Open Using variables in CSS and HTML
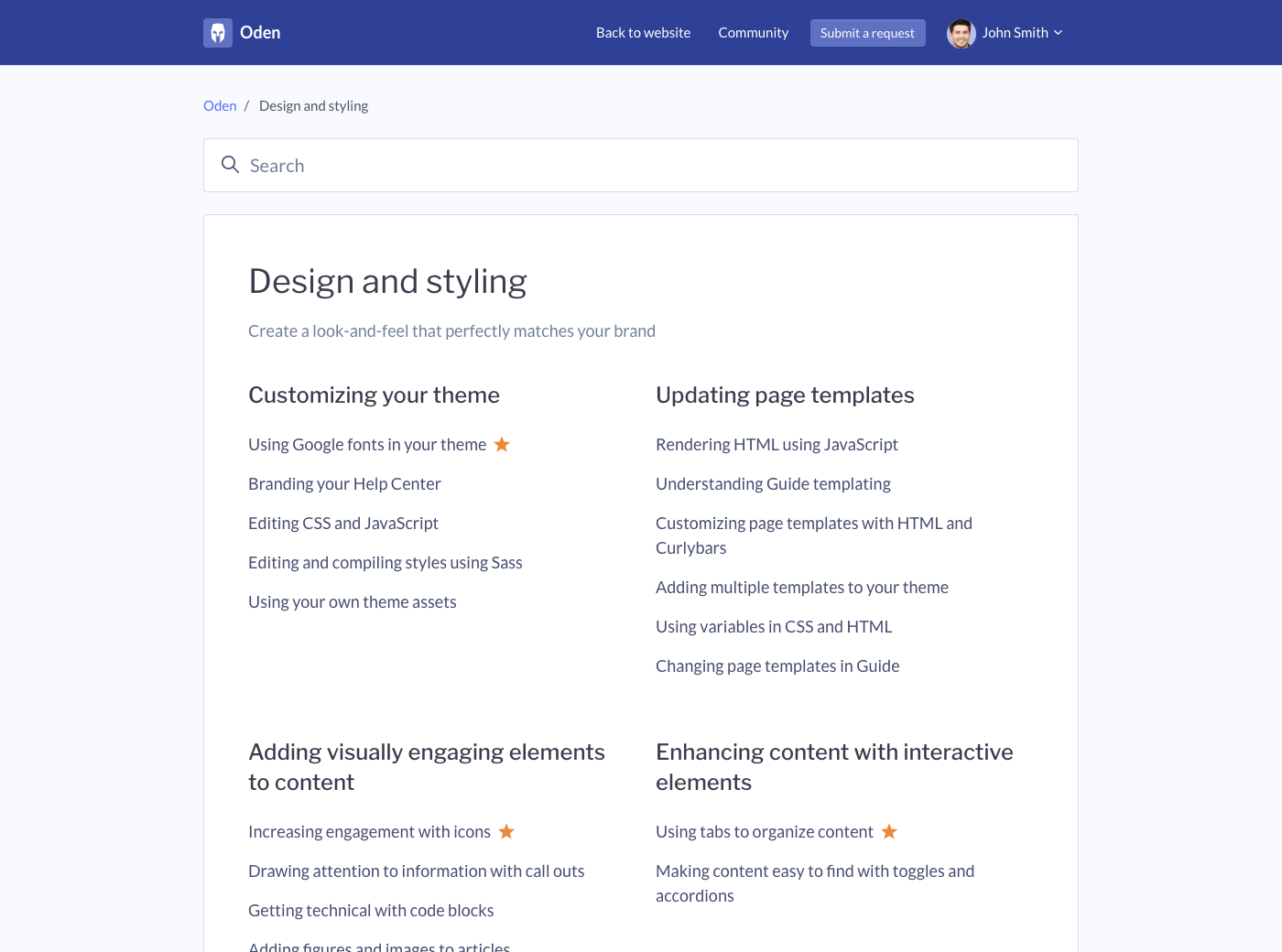1282x952 pixels. pos(774,627)
